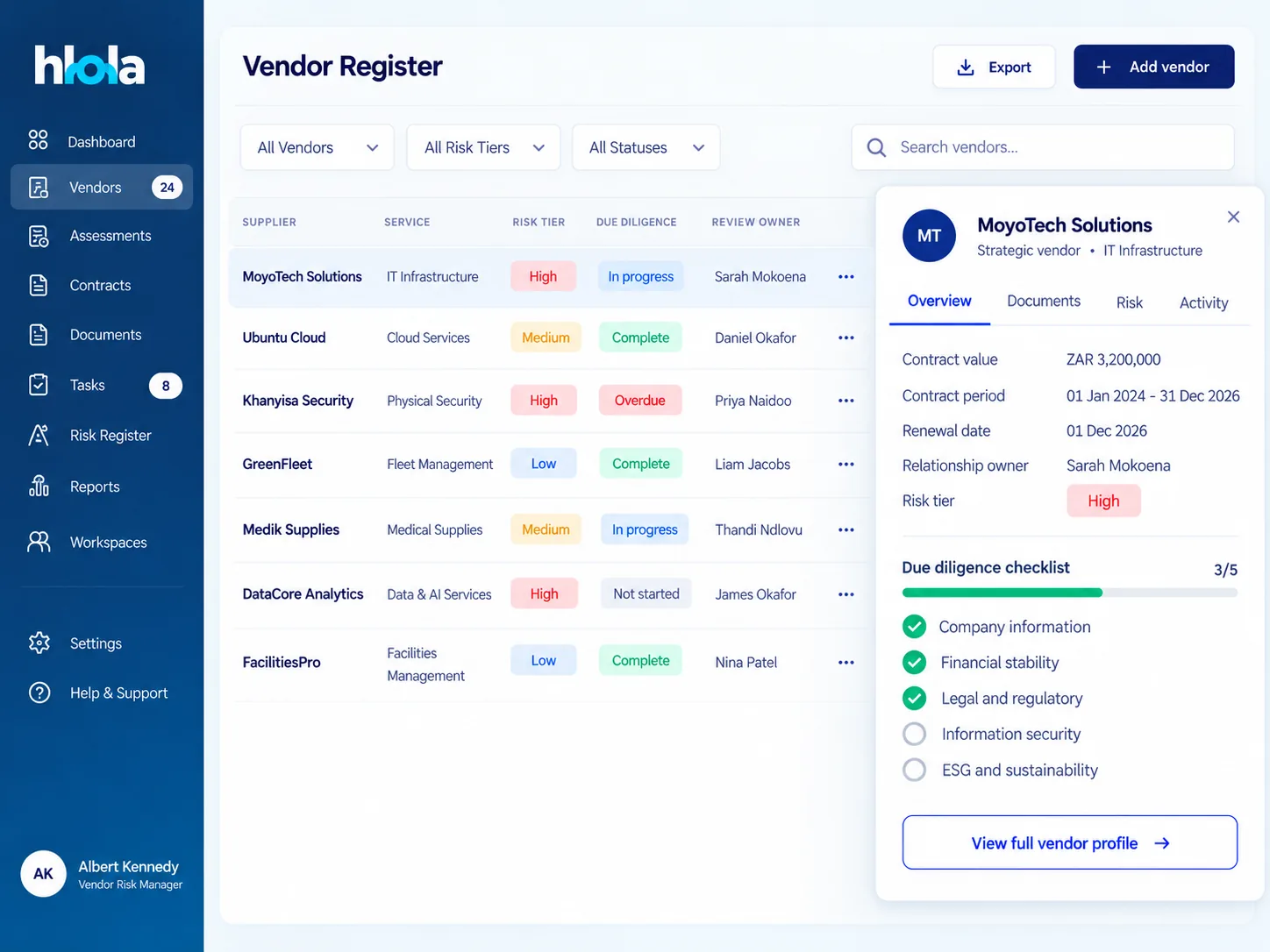Open the Activity tab
This screenshot has width=1270, height=952.
(x=1203, y=302)
